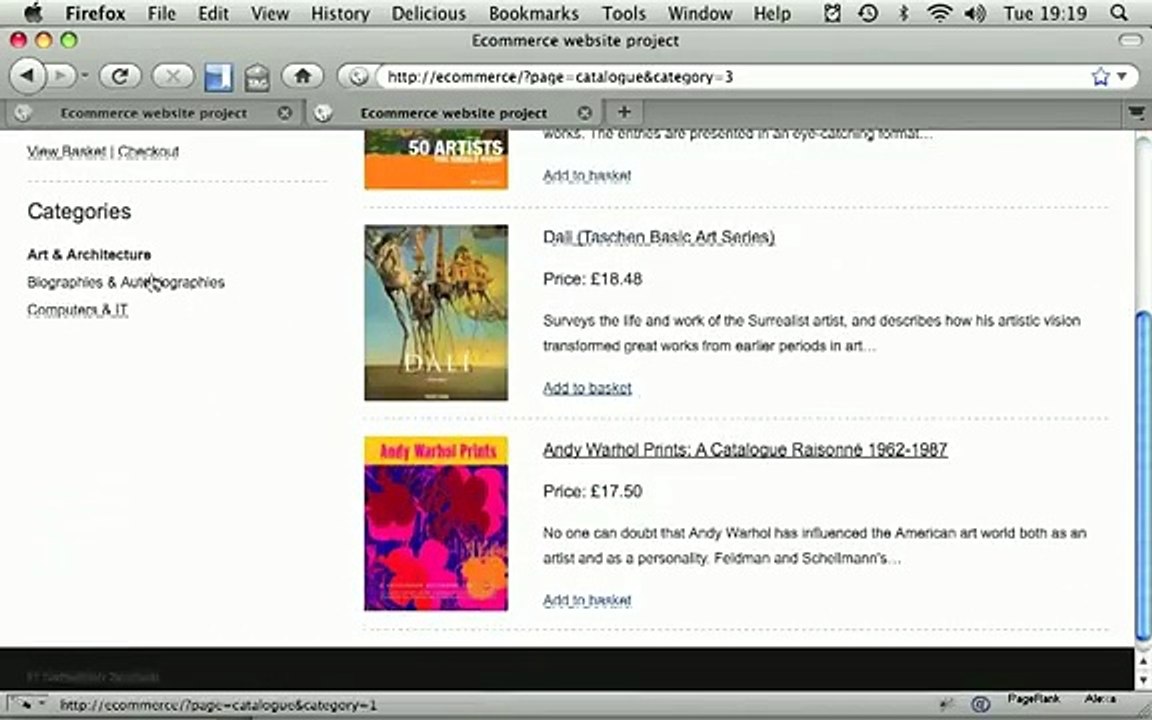Viewport: 1152px width, 720px height.
Task: Open the Time Machine menu bar icon
Action: click(x=868, y=13)
